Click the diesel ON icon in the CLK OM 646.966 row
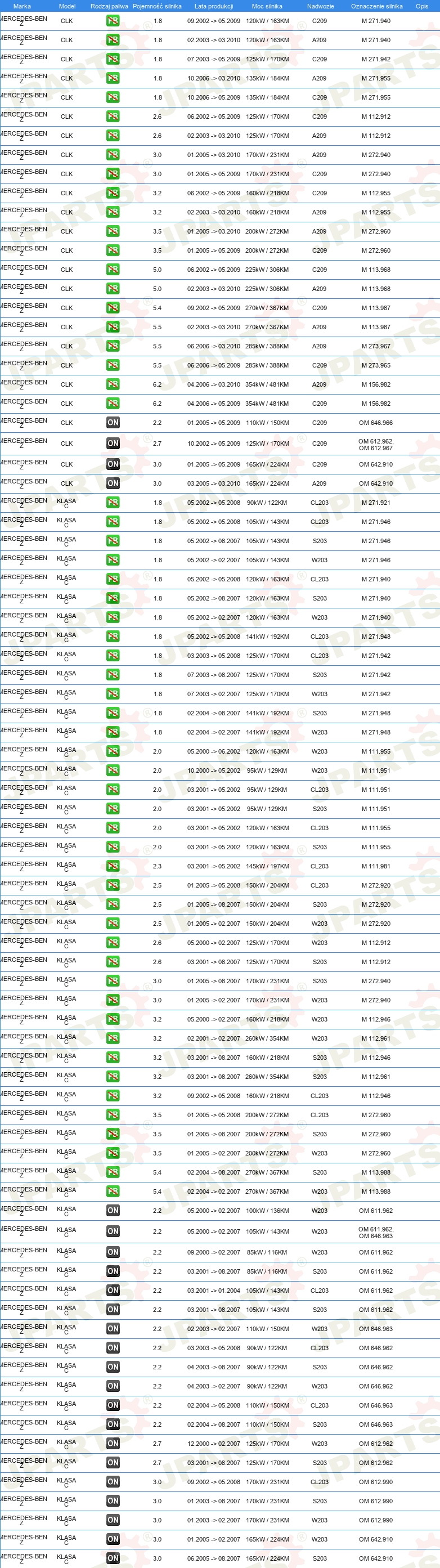Viewport: 440px width, 1568px height. pos(113,423)
